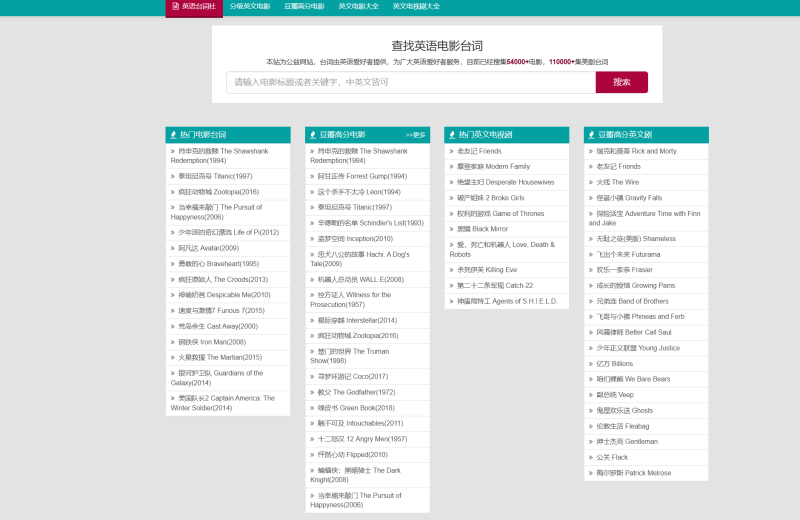Open The Godfather(1972) link
The image size is (800, 520).
click(x=356, y=393)
